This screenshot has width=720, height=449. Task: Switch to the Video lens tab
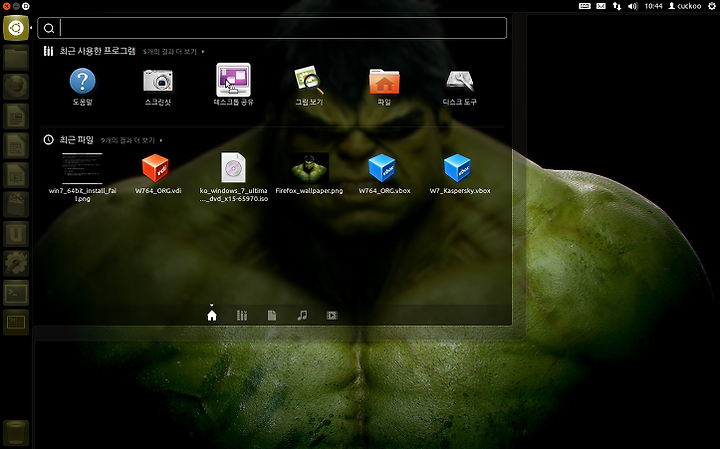(x=332, y=315)
